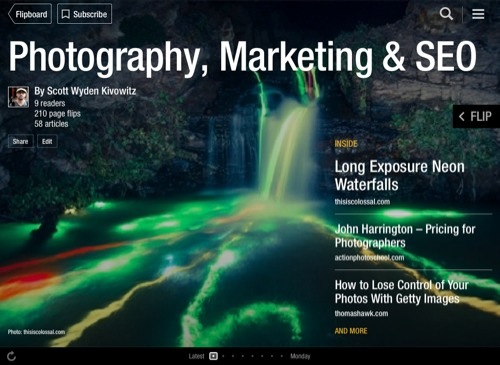Jump to Latest in page timeline

[x=196, y=356]
